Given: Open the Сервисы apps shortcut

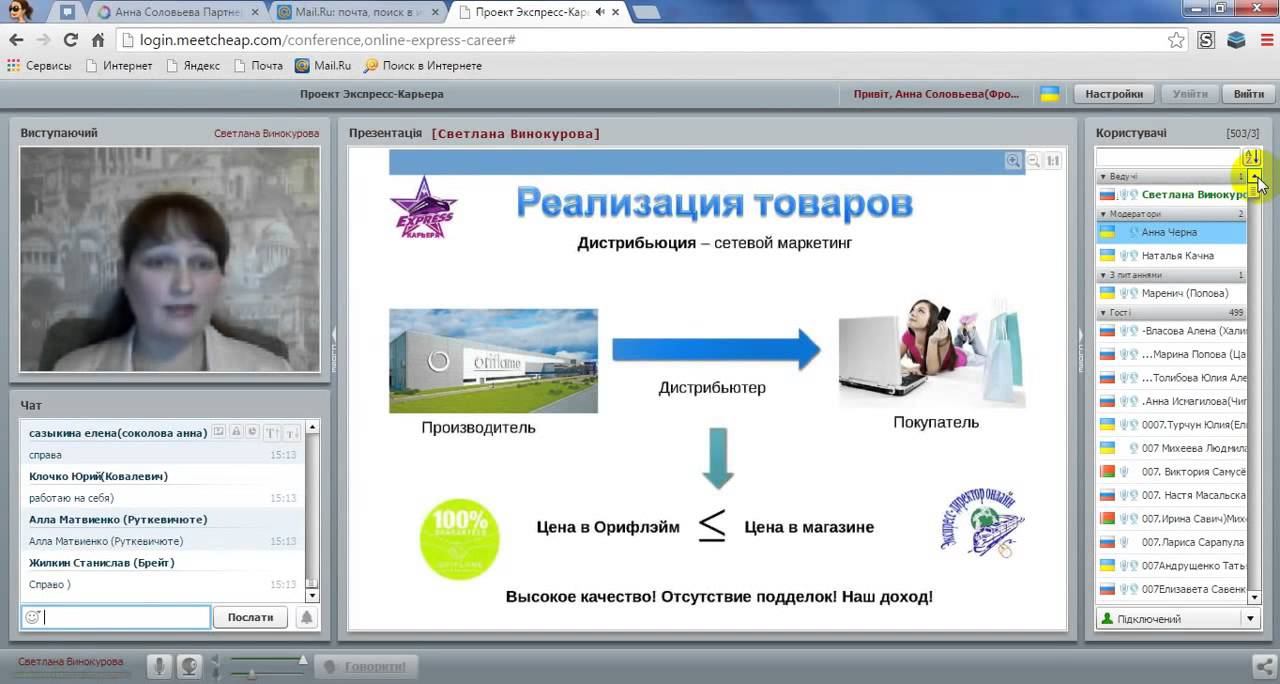Looking at the screenshot, I should pos(39,66).
